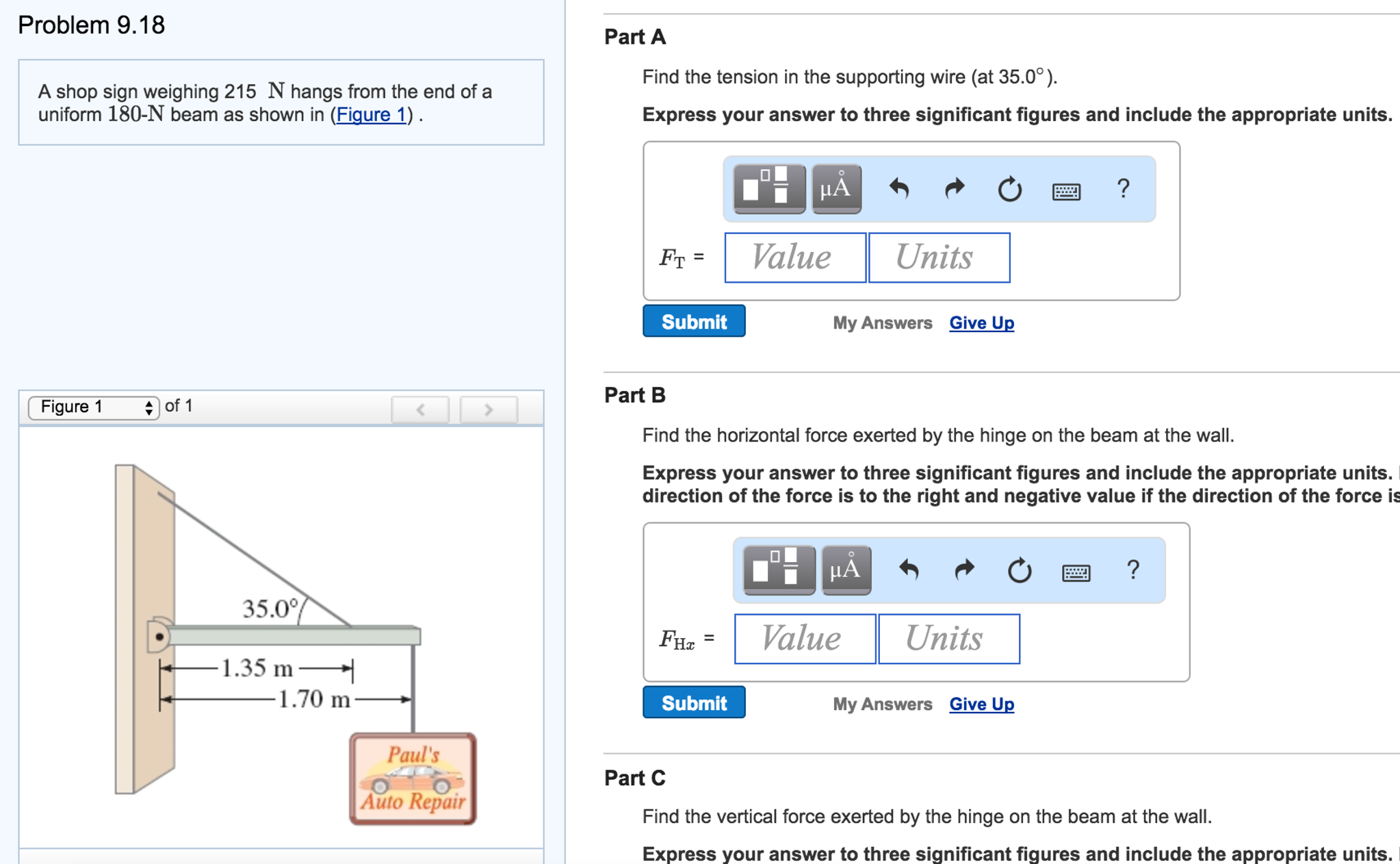
Task: Click the previous figure arrow
Action: tap(421, 409)
